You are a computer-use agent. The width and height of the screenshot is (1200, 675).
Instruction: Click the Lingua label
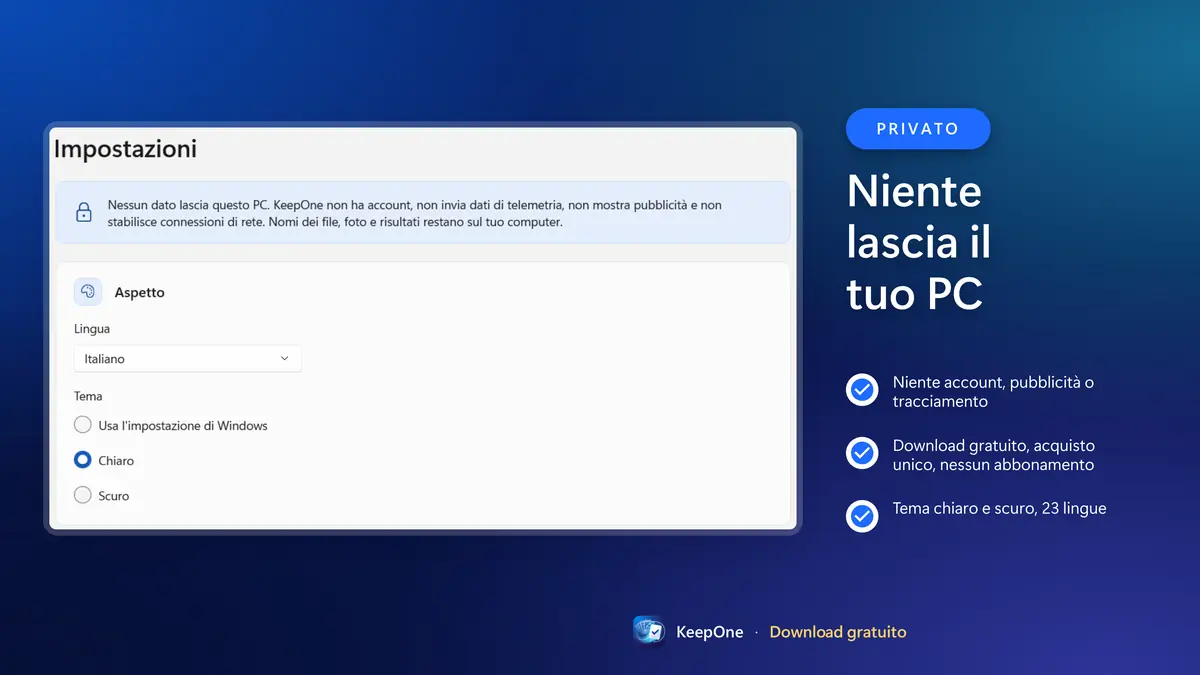(92, 329)
